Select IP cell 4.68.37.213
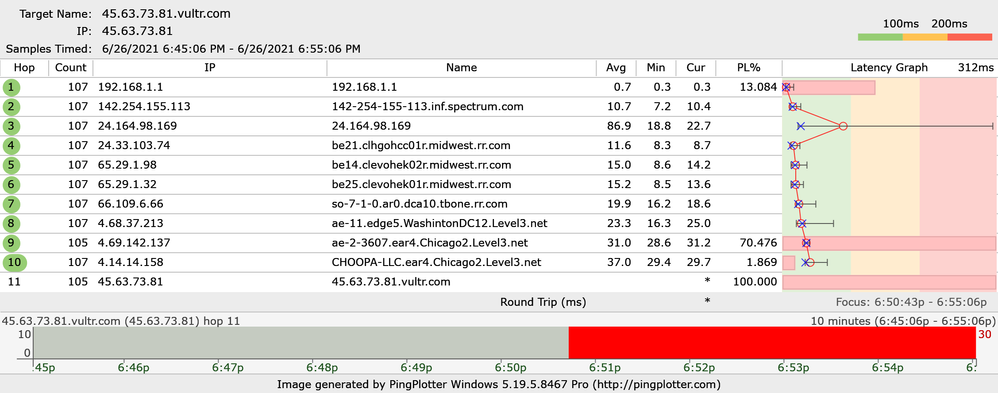 130,224
